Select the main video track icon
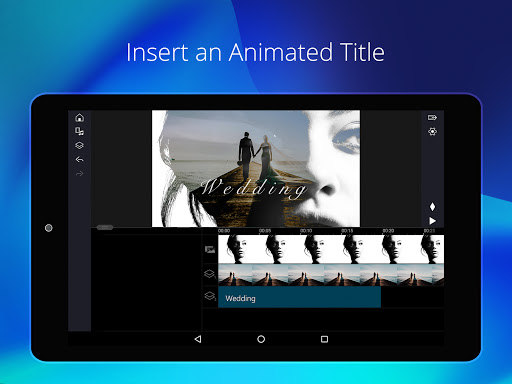Viewport: 512px width, 384px height. [210, 249]
